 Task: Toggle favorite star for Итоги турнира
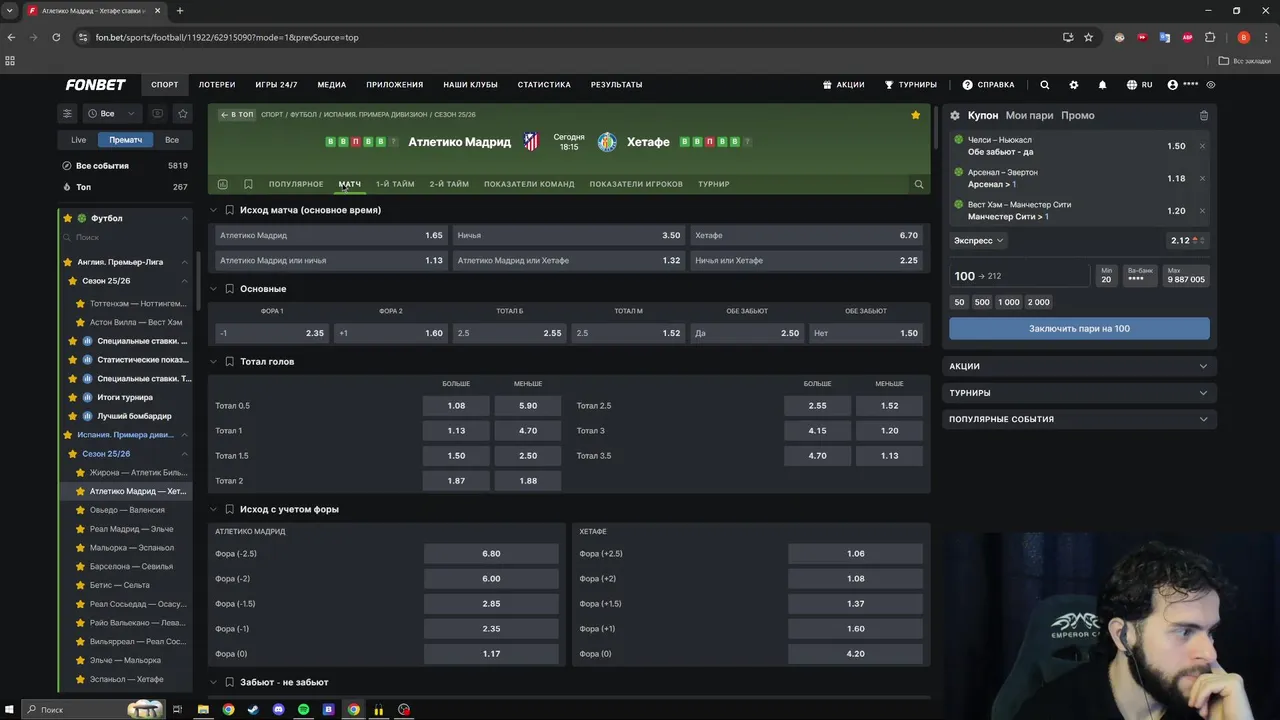(x=72, y=397)
